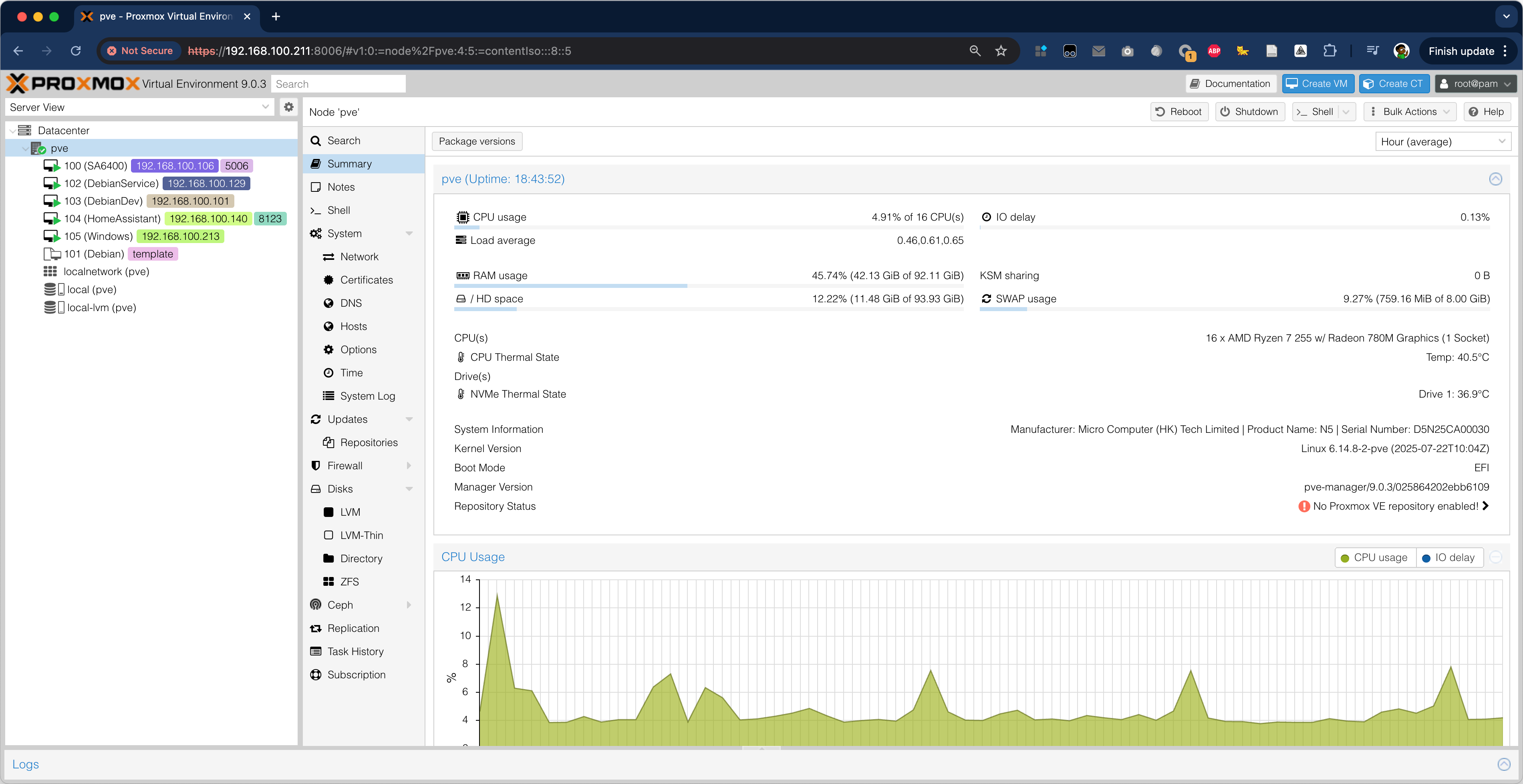Click the Help button

[x=1487, y=112]
